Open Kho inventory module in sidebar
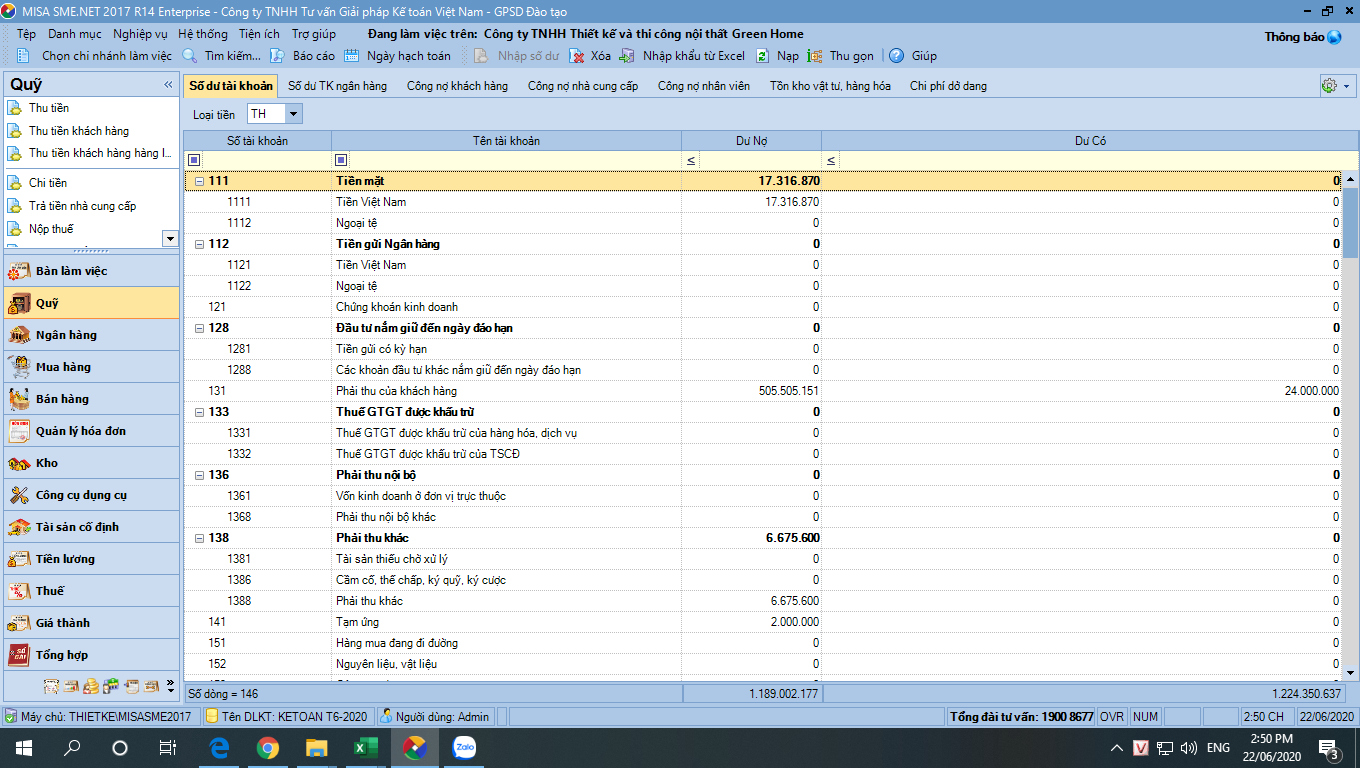Viewport: 1360px width, 768px height. pos(47,463)
